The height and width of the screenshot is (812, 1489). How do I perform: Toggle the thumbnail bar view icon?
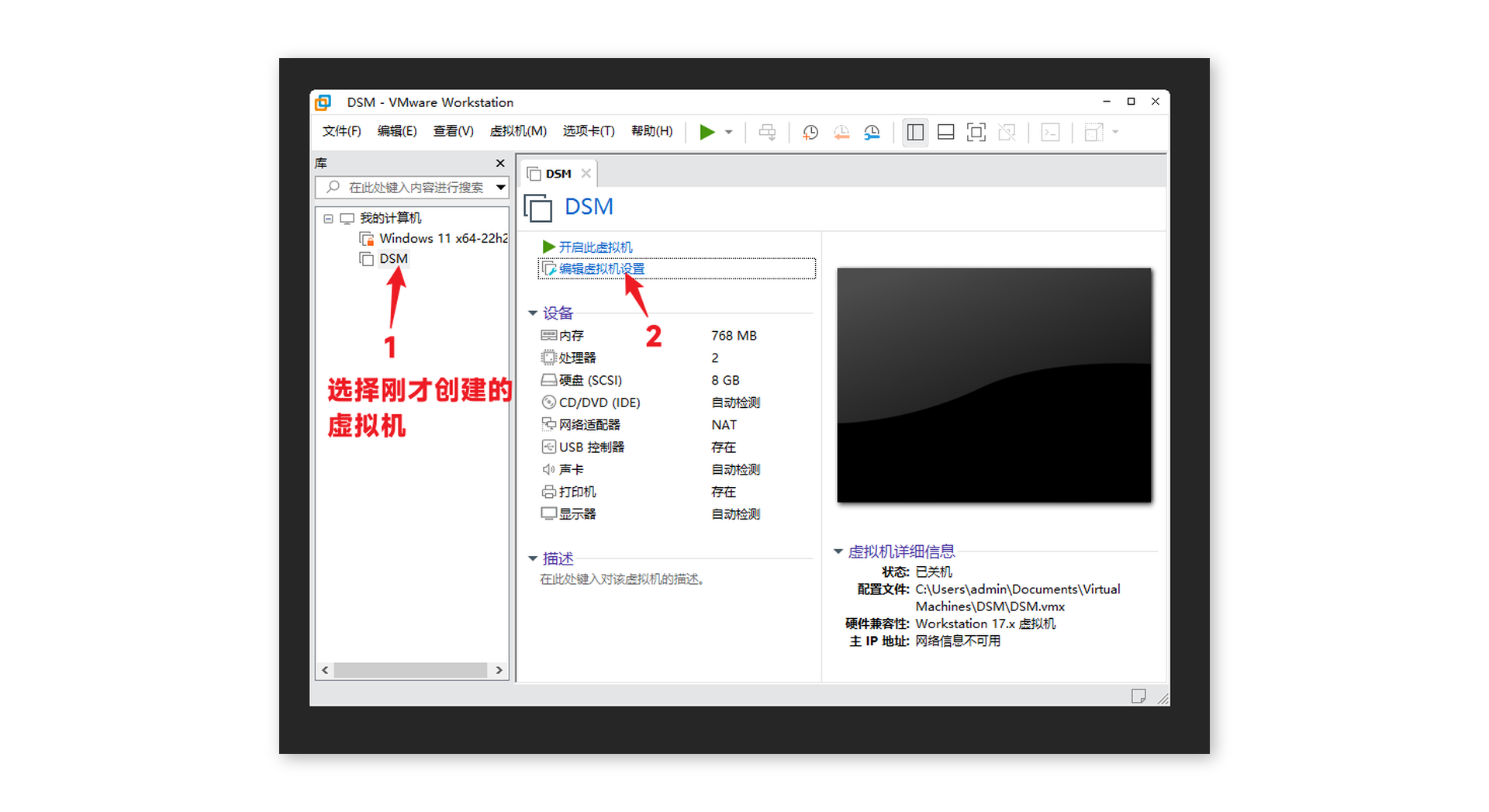coord(946,132)
